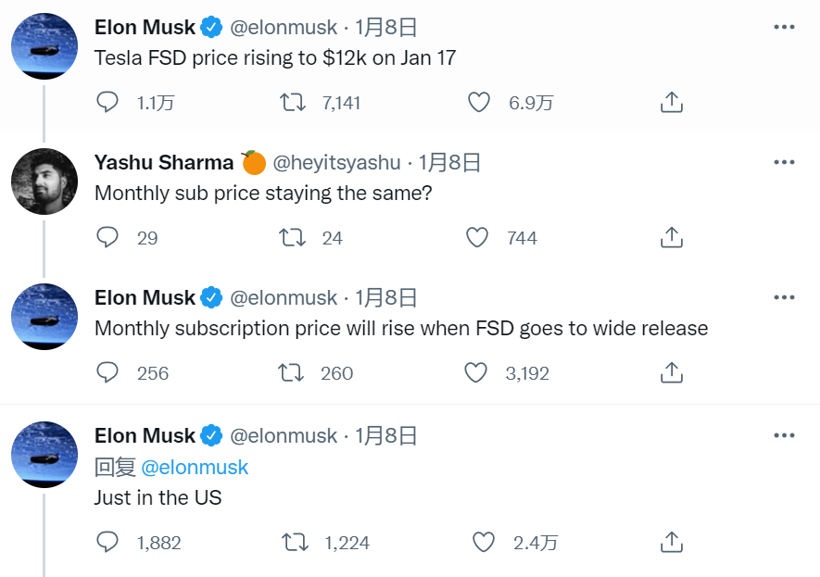Screen dimensions: 820x577
Task: Open more options on the first Elon Musk tweet
Action: pos(784,27)
